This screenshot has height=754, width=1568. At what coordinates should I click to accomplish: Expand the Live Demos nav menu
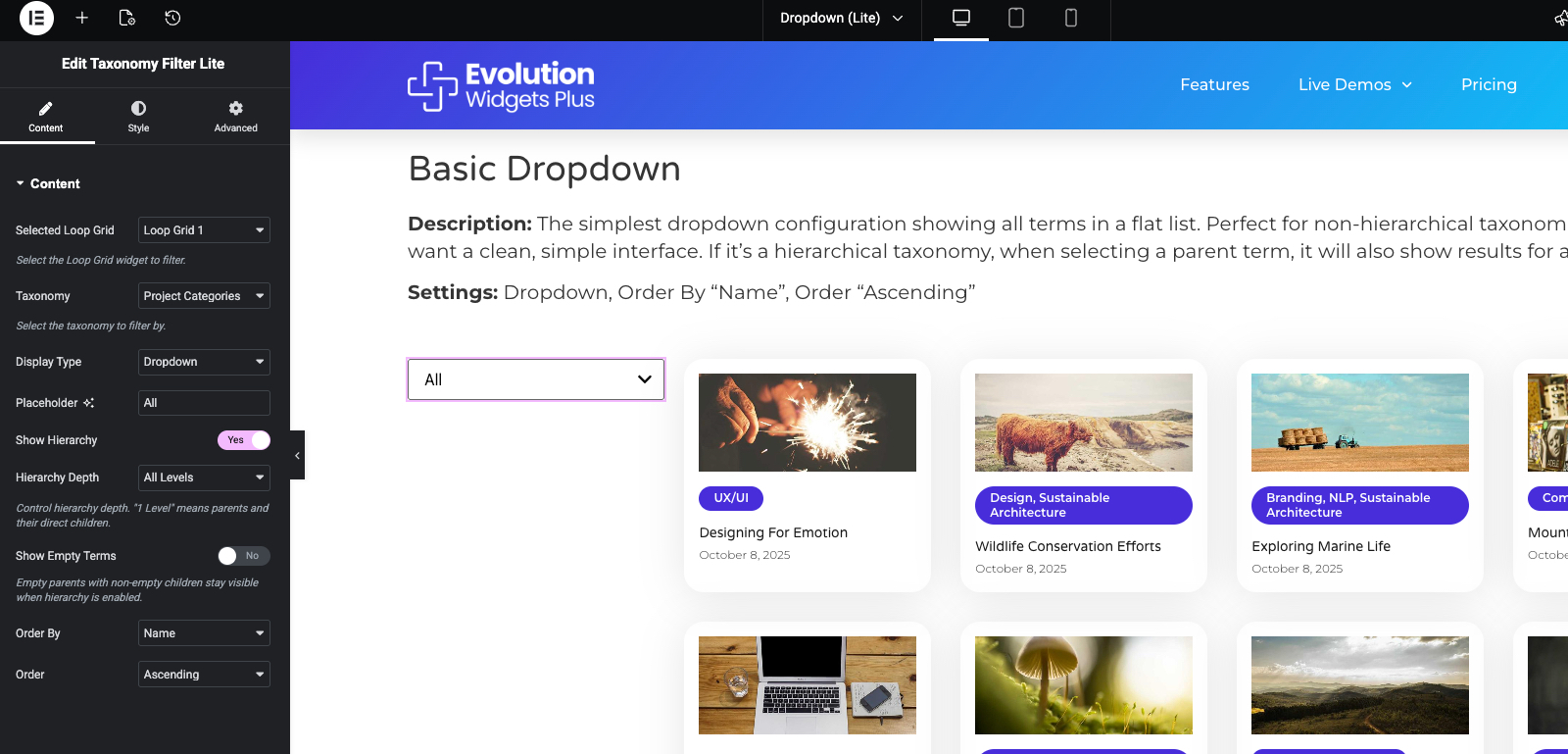click(1355, 84)
